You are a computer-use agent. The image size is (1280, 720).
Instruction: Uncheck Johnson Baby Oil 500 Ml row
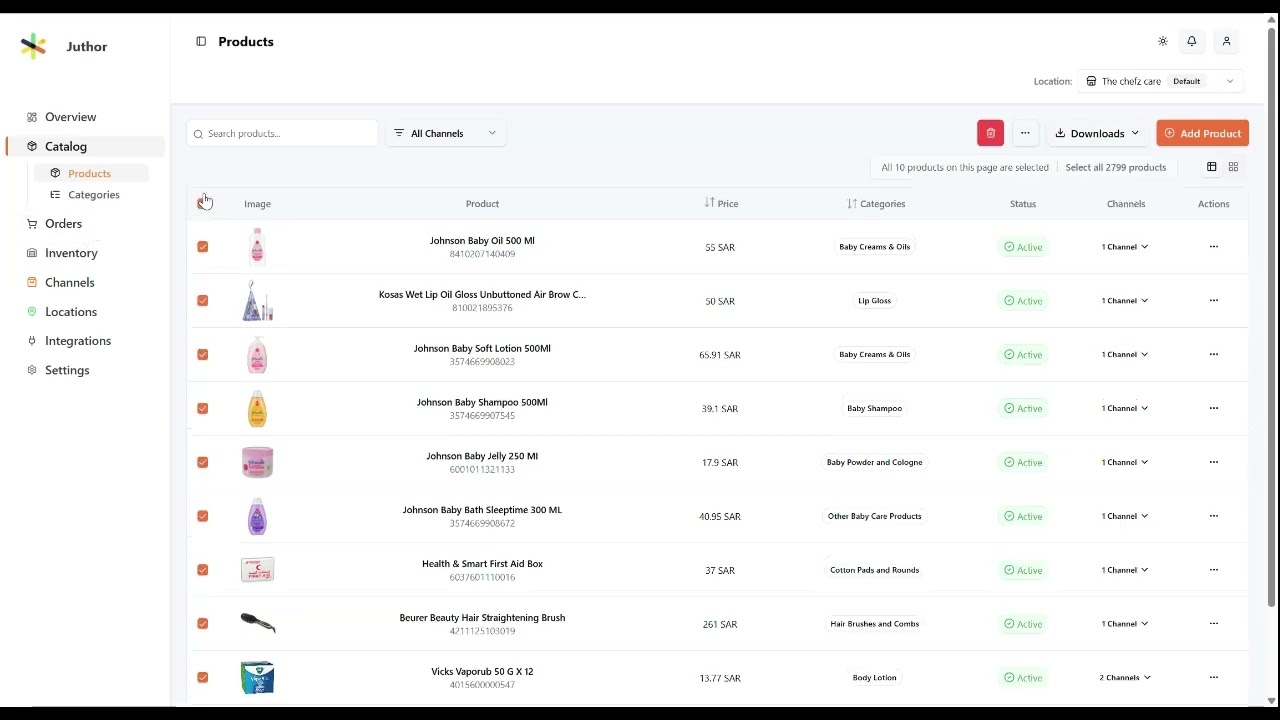coord(203,247)
